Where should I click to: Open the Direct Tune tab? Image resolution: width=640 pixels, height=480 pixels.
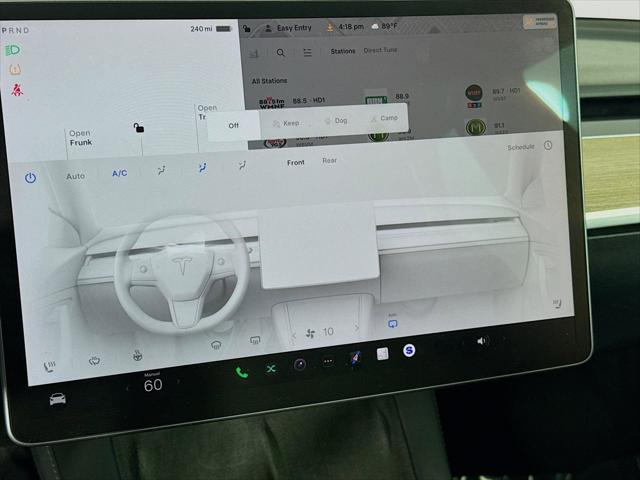click(380, 50)
